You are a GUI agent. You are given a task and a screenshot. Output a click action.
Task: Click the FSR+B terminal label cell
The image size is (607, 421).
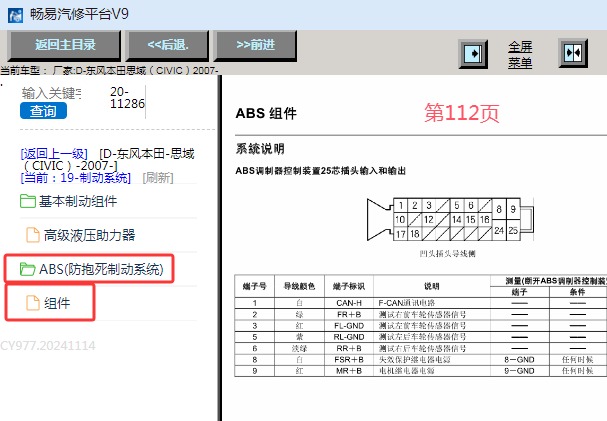(x=349, y=359)
